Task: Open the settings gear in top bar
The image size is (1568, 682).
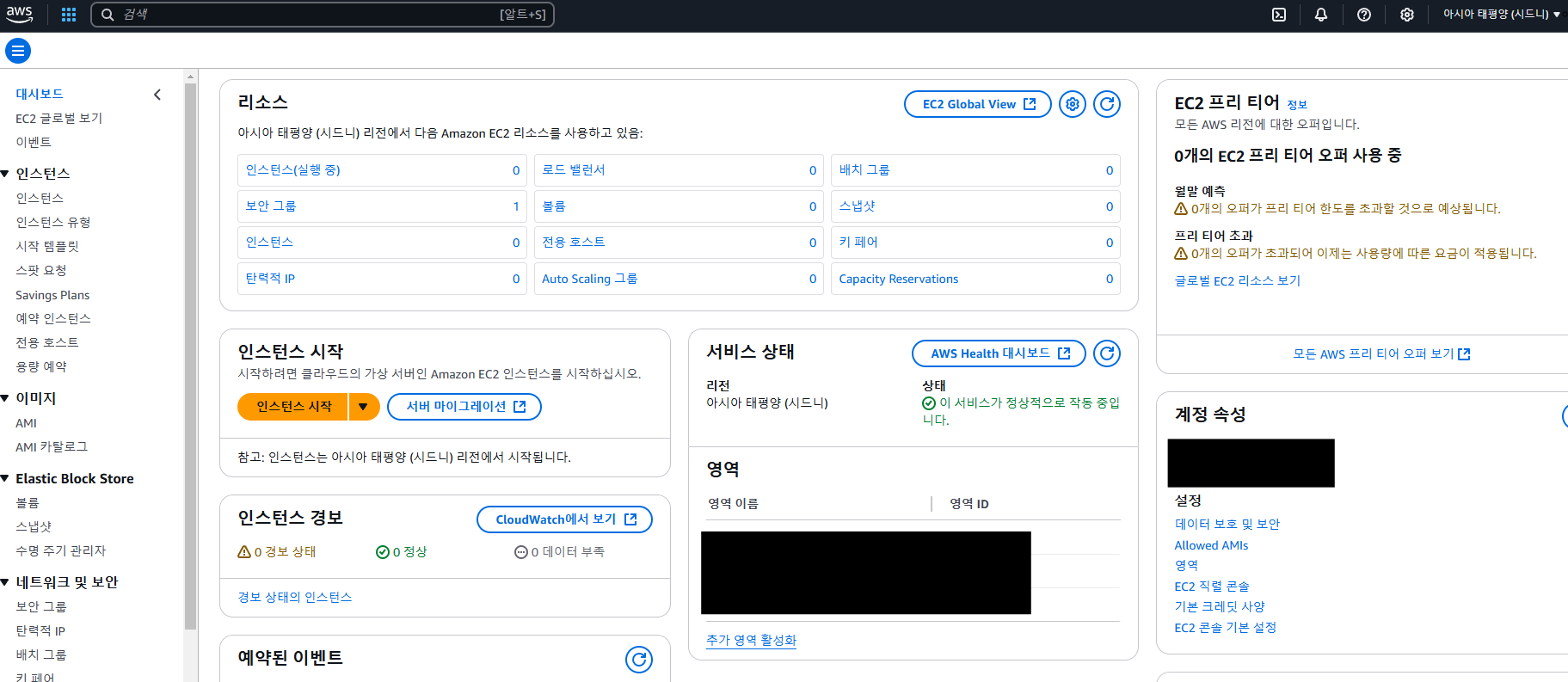Action: click(1407, 15)
